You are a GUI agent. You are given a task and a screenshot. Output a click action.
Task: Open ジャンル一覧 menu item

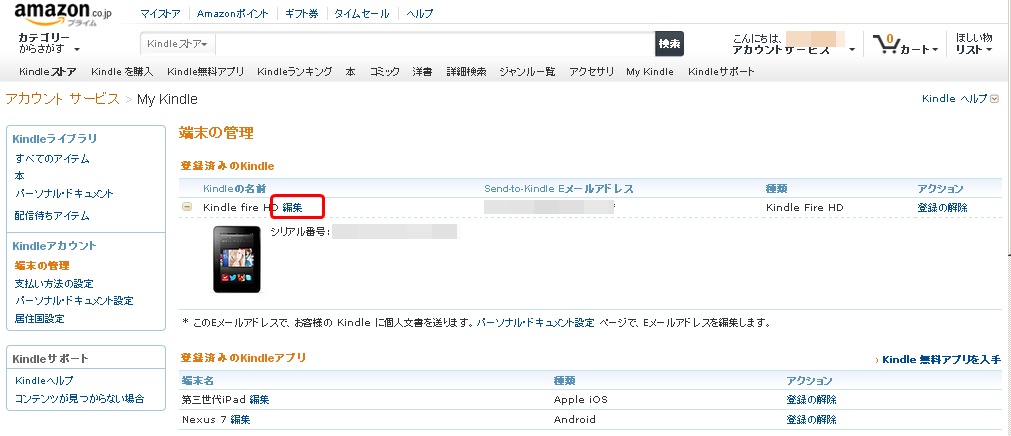(x=527, y=72)
